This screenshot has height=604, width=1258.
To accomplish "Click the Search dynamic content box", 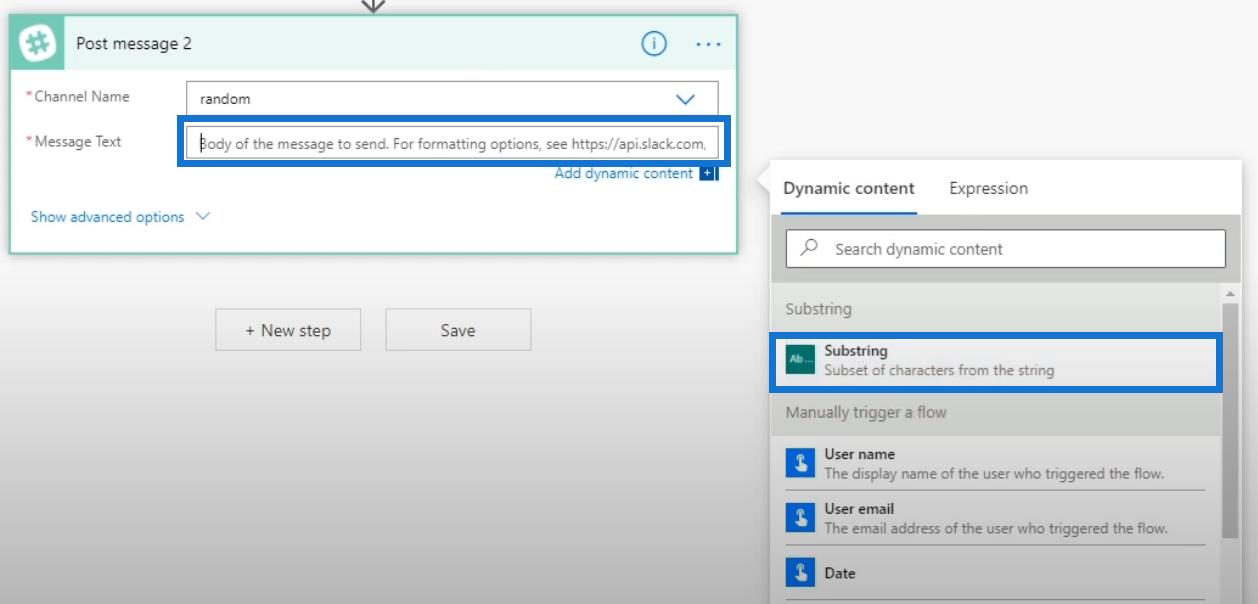I will coord(1005,249).
